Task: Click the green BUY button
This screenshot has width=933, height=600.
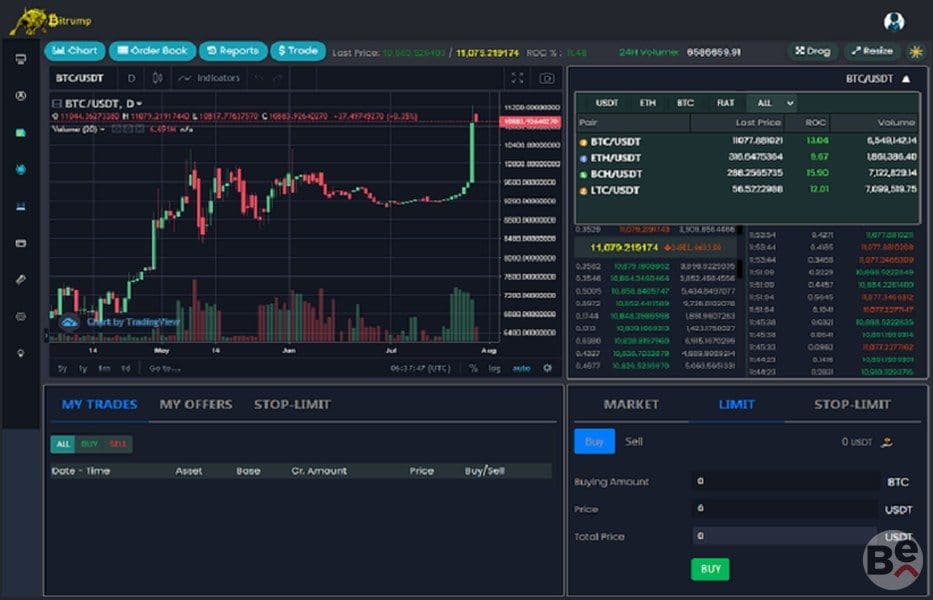Action: pos(710,569)
